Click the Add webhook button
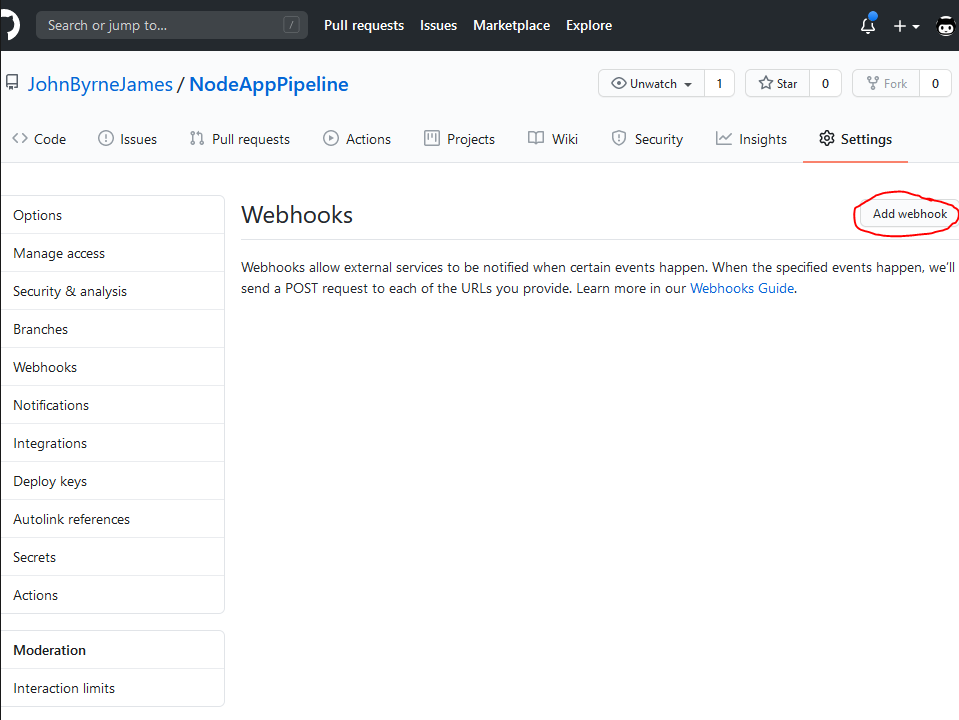959x720 pixels. [909, 213]
